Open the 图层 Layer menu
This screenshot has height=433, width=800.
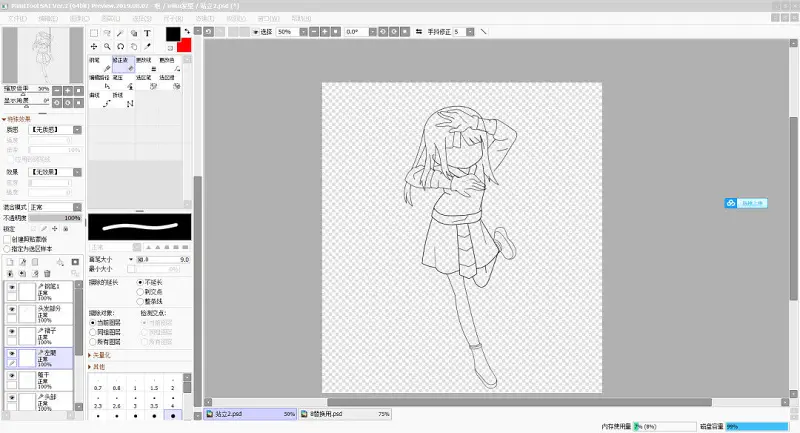click(x=111, y=18)
